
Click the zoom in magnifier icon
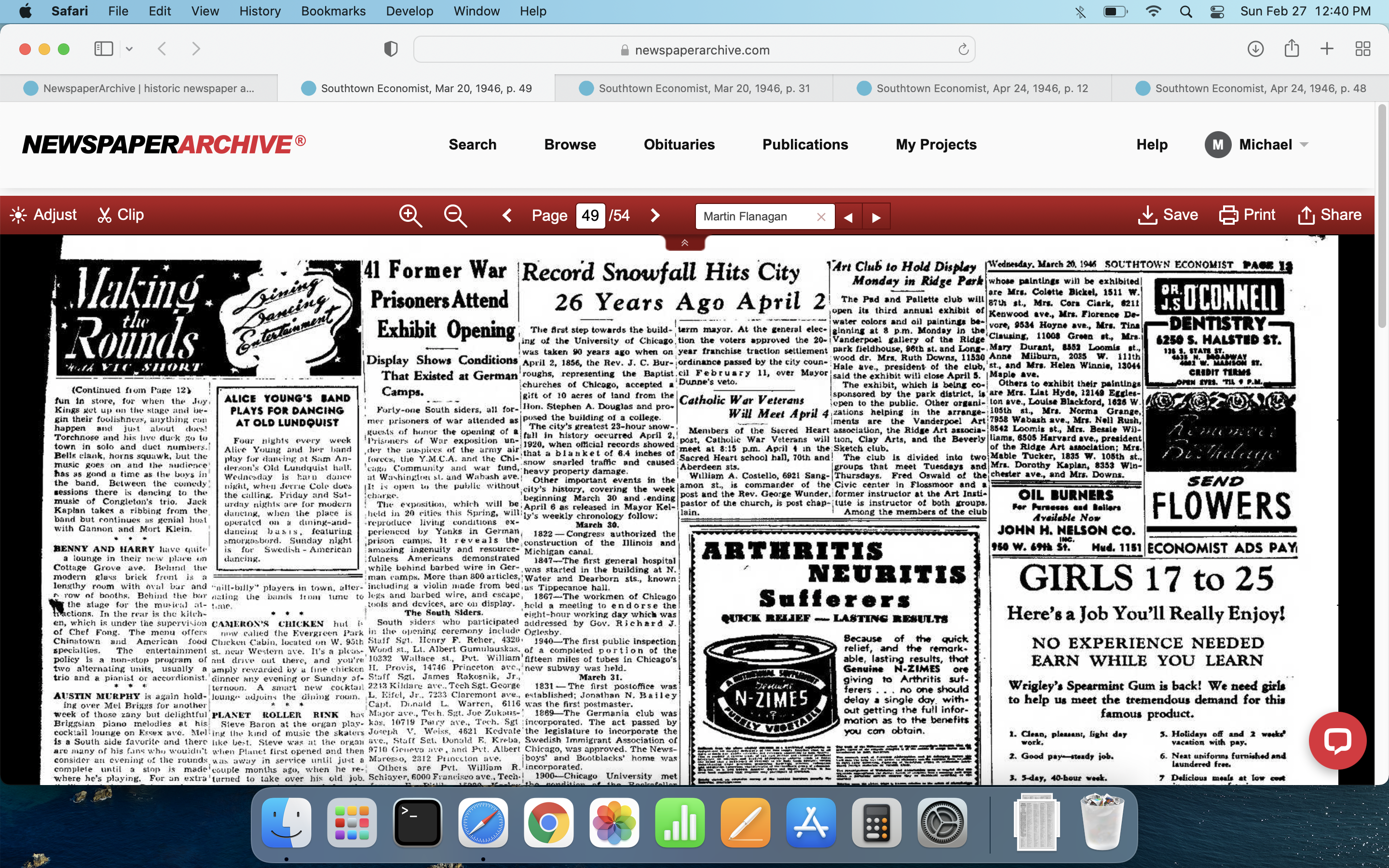410,216
